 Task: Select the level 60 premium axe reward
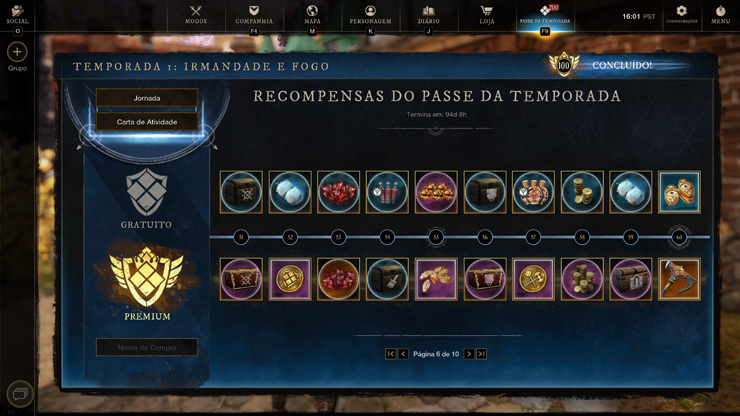pyautogui.click(x=679, y=279)
